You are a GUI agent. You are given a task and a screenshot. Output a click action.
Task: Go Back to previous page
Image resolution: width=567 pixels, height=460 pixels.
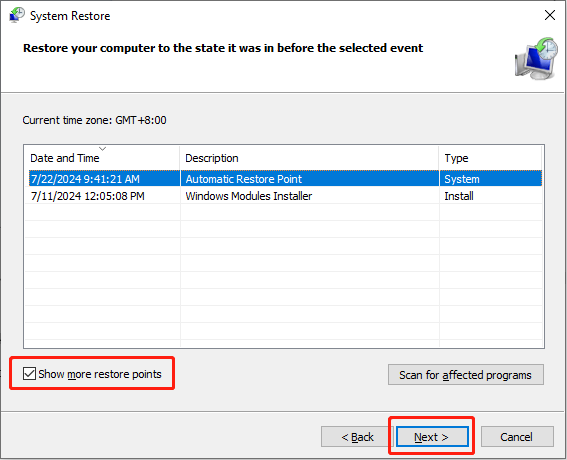(x=357, y=437)
